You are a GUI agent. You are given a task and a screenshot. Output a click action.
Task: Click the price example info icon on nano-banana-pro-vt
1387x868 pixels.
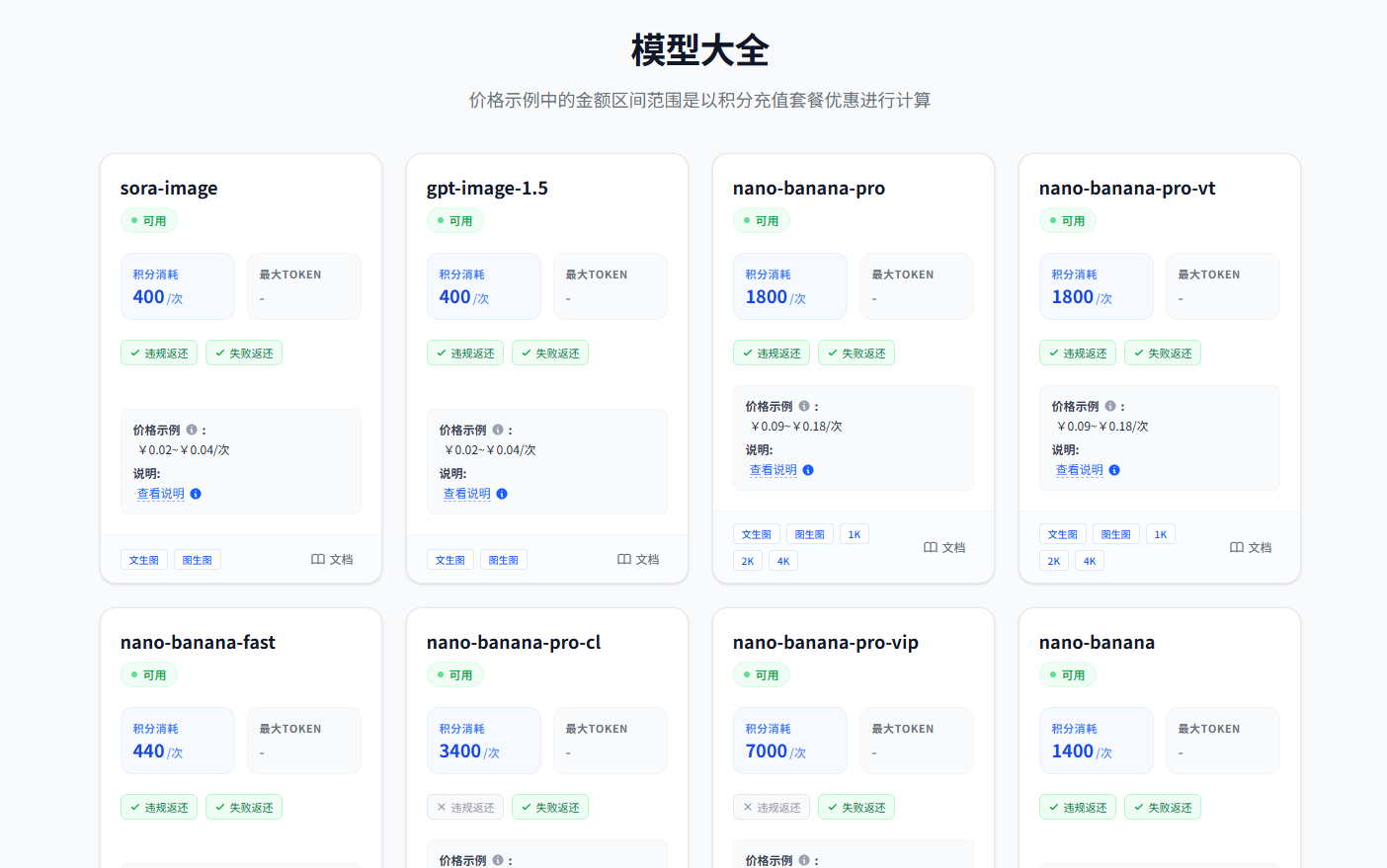pyautogui.click(x=1110, y=406)
